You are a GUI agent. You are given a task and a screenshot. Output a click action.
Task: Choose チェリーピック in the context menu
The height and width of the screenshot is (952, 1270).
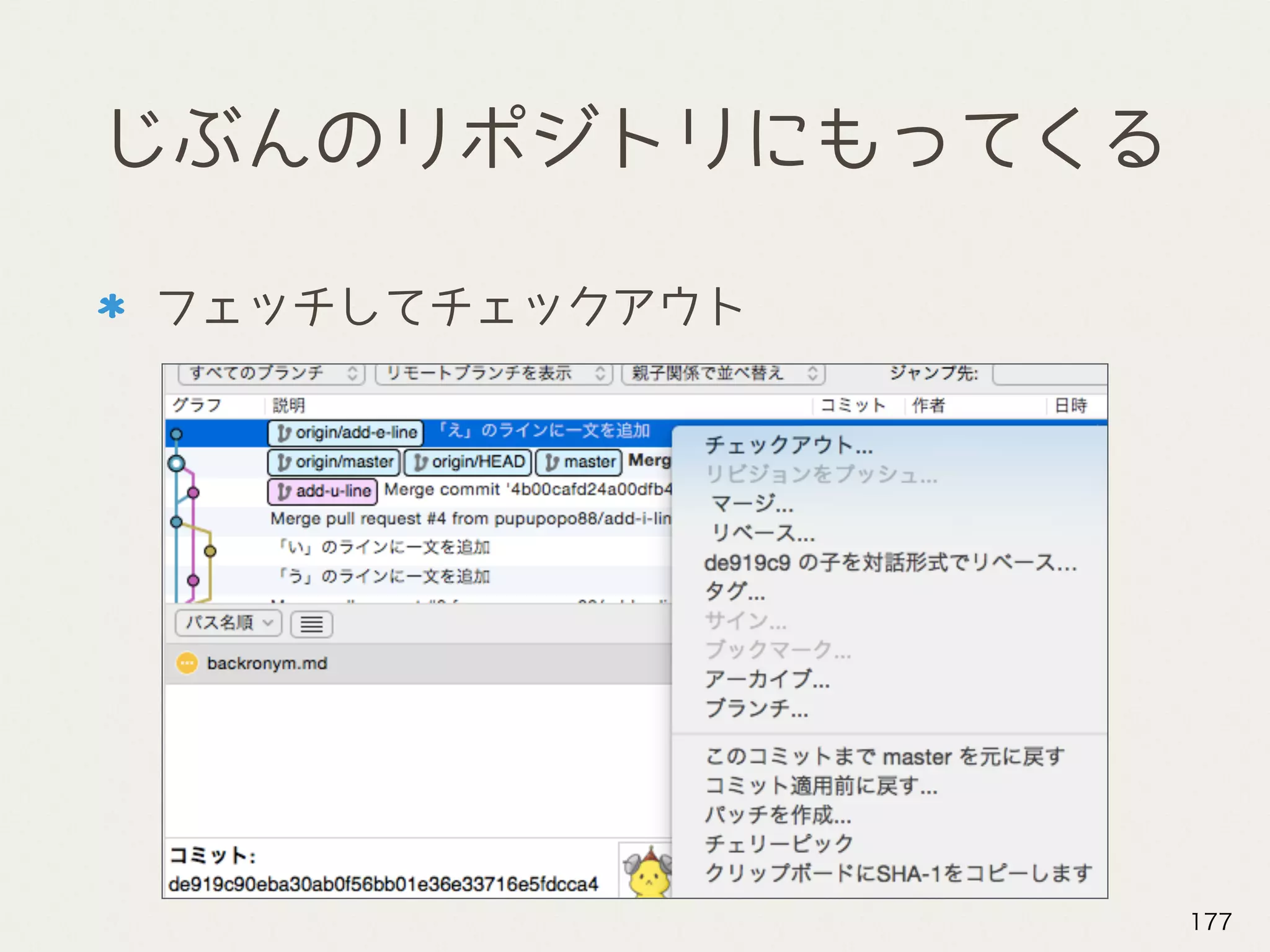pyautogui.click(x=779, y=844)
